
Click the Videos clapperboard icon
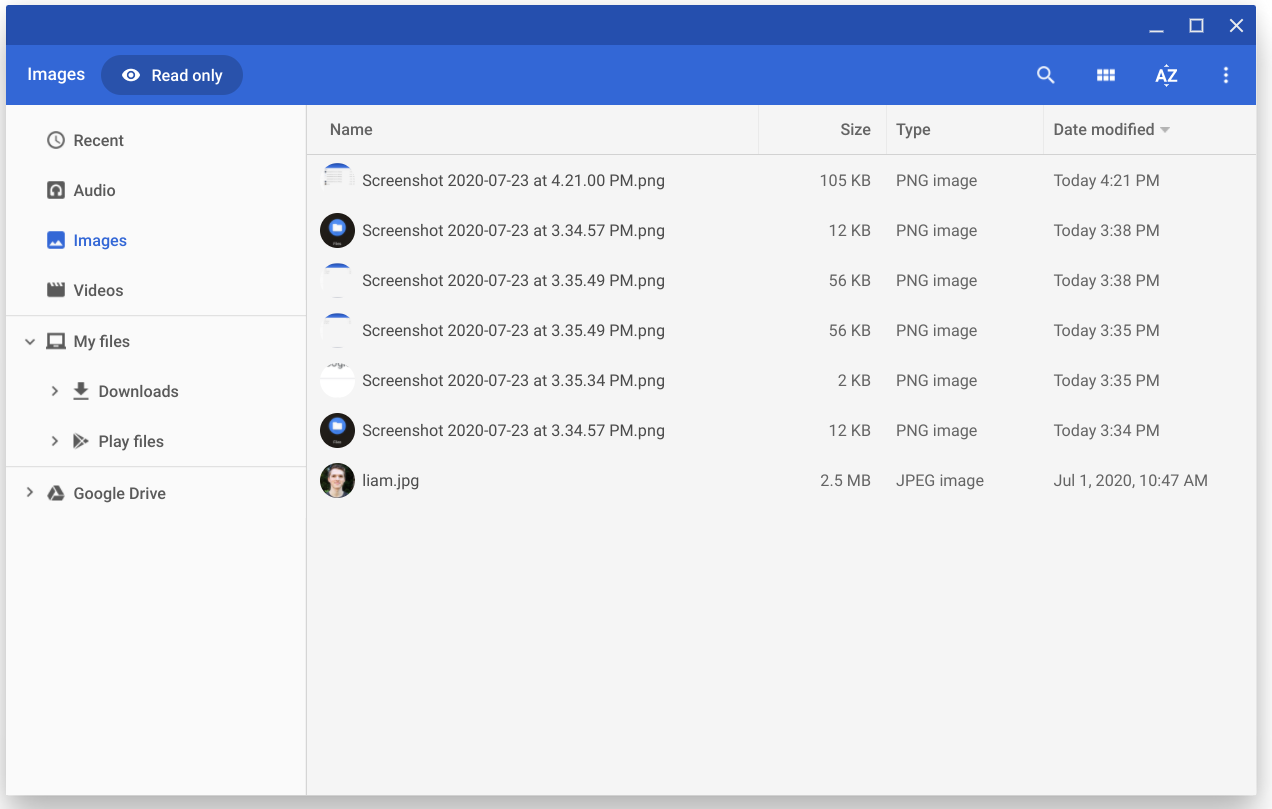pos(56,290)
